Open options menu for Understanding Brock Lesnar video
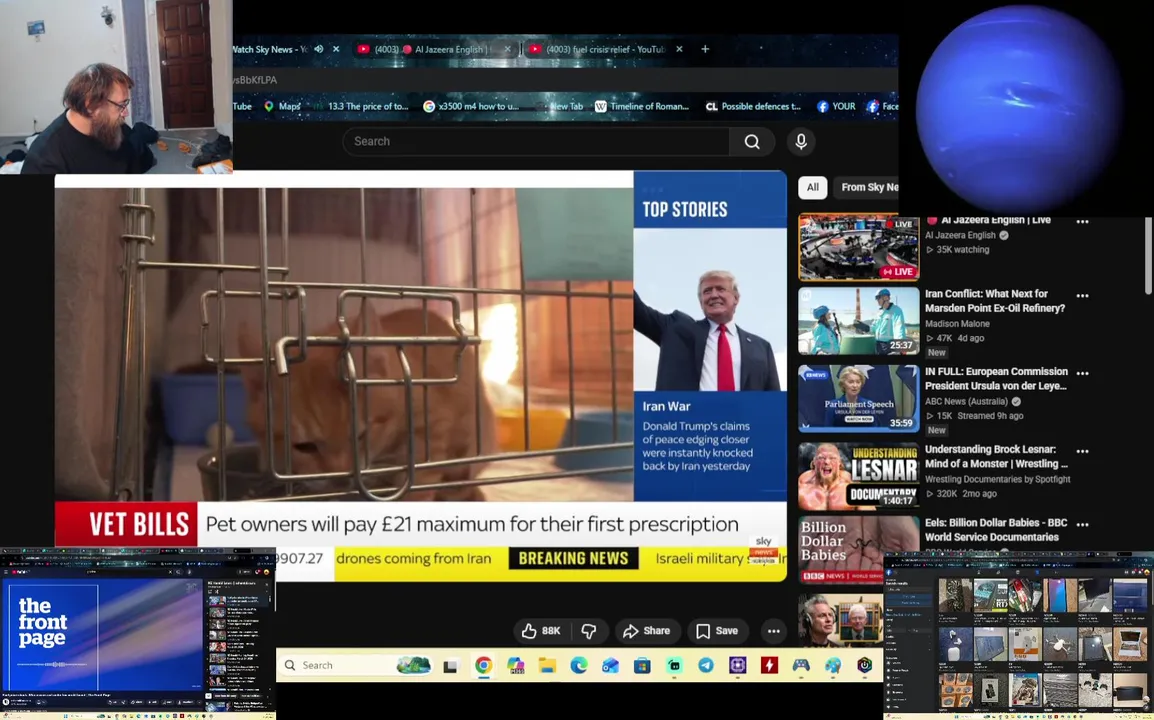Image resolution: width=1154 pixels, height=720 pixels. point(1082,451)
